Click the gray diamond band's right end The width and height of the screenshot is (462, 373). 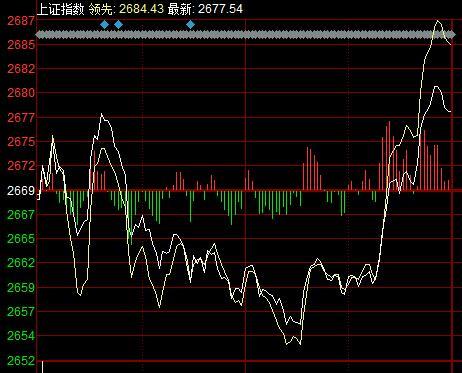[x=451, y=35]
